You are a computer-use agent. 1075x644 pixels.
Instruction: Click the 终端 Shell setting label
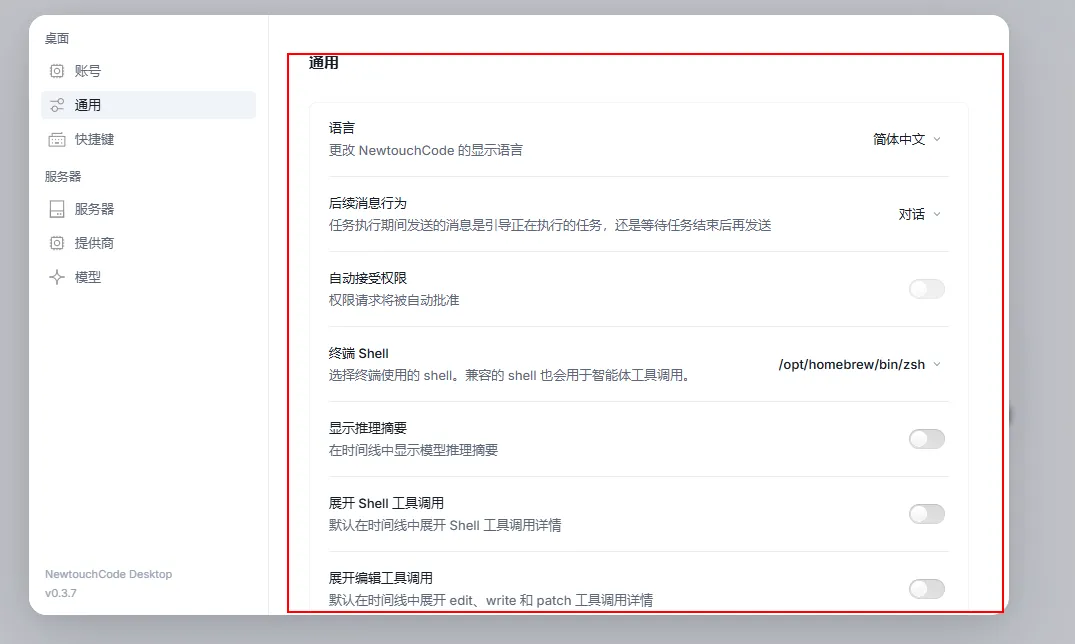[x=359, y=353]
